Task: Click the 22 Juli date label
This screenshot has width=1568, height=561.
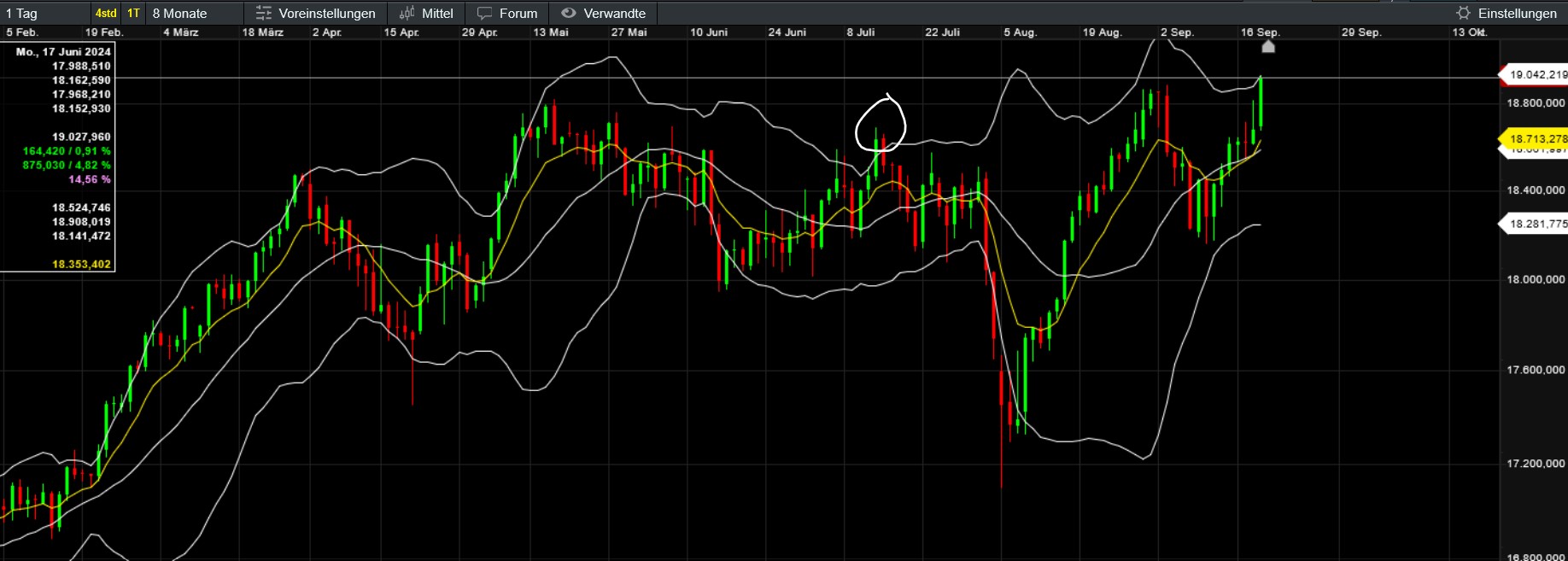Action: [x=943, y=32]
